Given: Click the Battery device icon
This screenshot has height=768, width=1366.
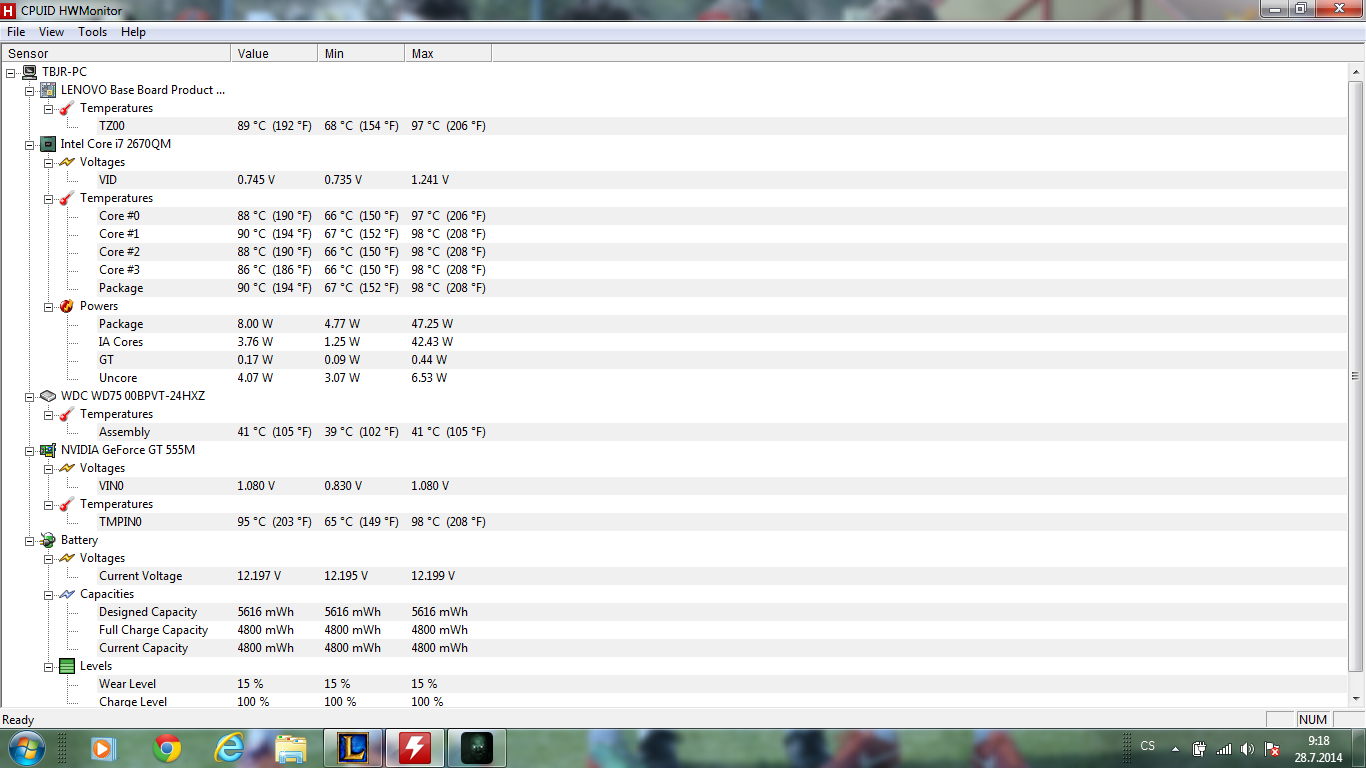Looking at the screenshot, I should pos(48,540).
